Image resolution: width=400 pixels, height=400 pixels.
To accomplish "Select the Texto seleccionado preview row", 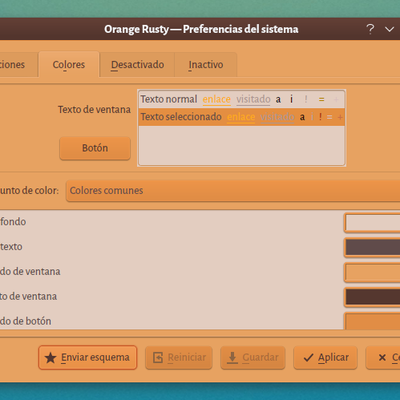I will point(242,117).
